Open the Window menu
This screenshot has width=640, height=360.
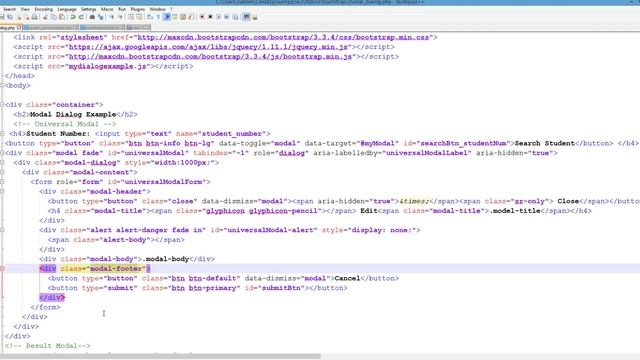[x=158, y=9]
